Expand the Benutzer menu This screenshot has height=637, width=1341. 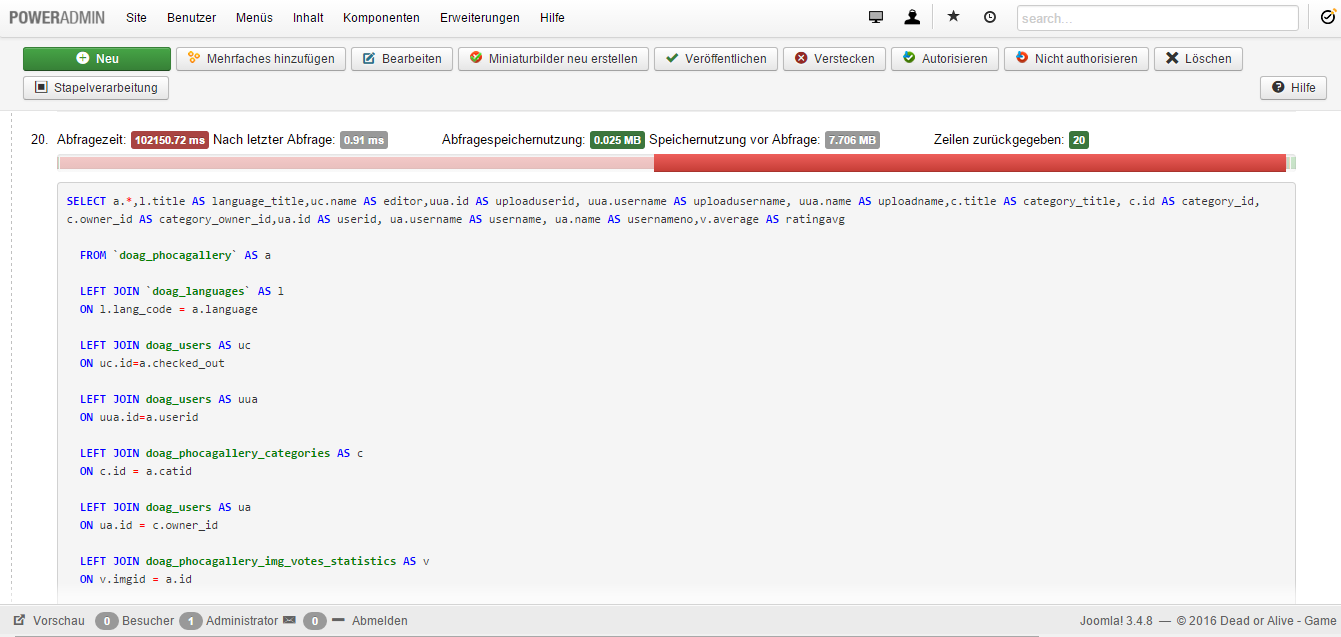pos(191,18)
